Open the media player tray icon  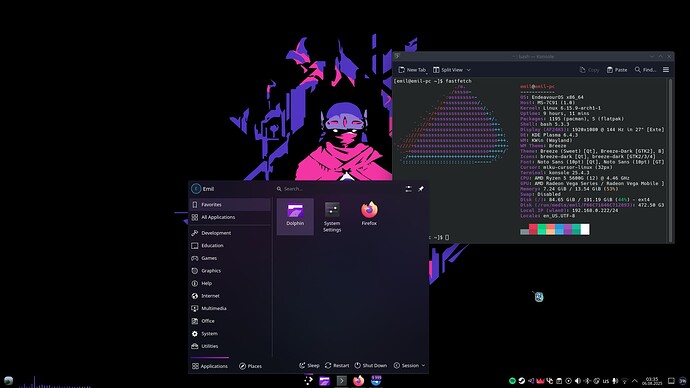pos(569,381)
